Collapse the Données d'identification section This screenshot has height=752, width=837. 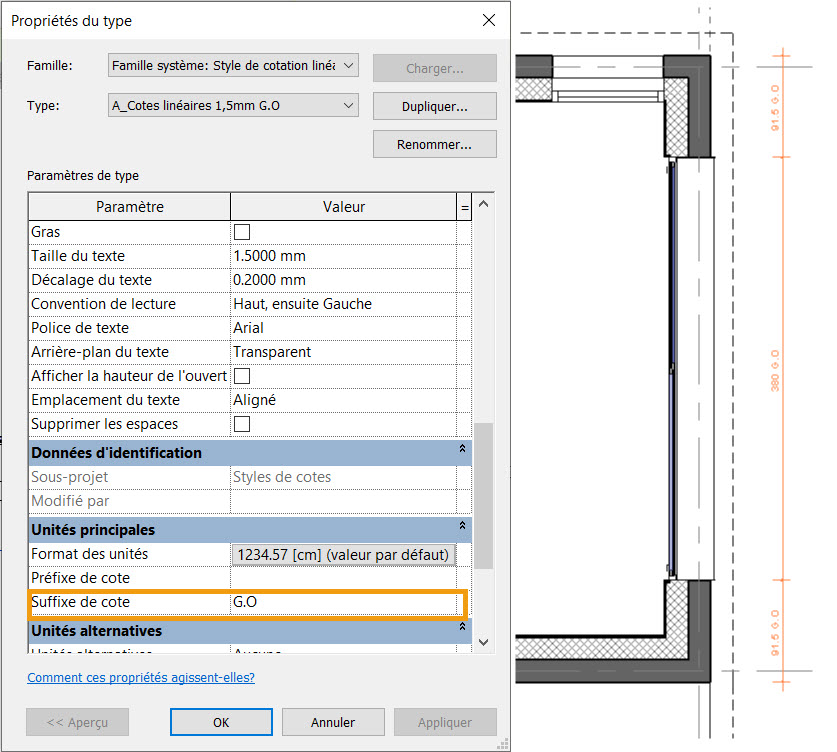(x=462, y=448)
